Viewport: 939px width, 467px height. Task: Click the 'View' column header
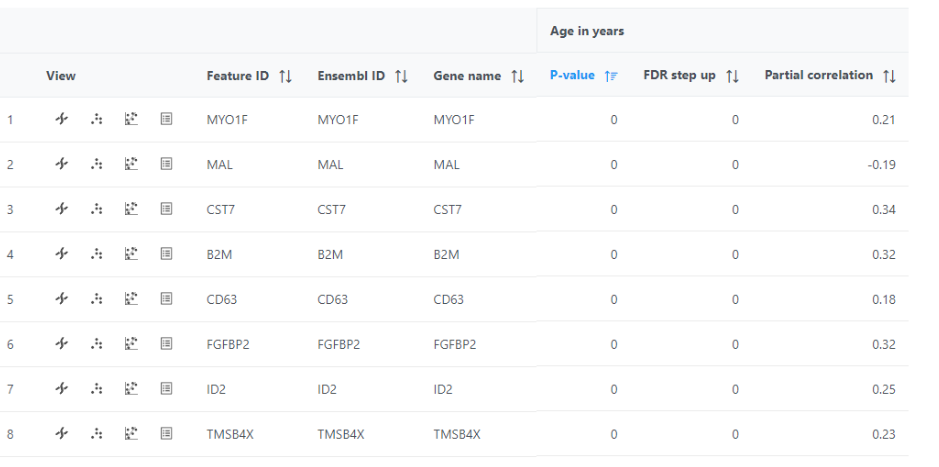click(x=61, y=76)
